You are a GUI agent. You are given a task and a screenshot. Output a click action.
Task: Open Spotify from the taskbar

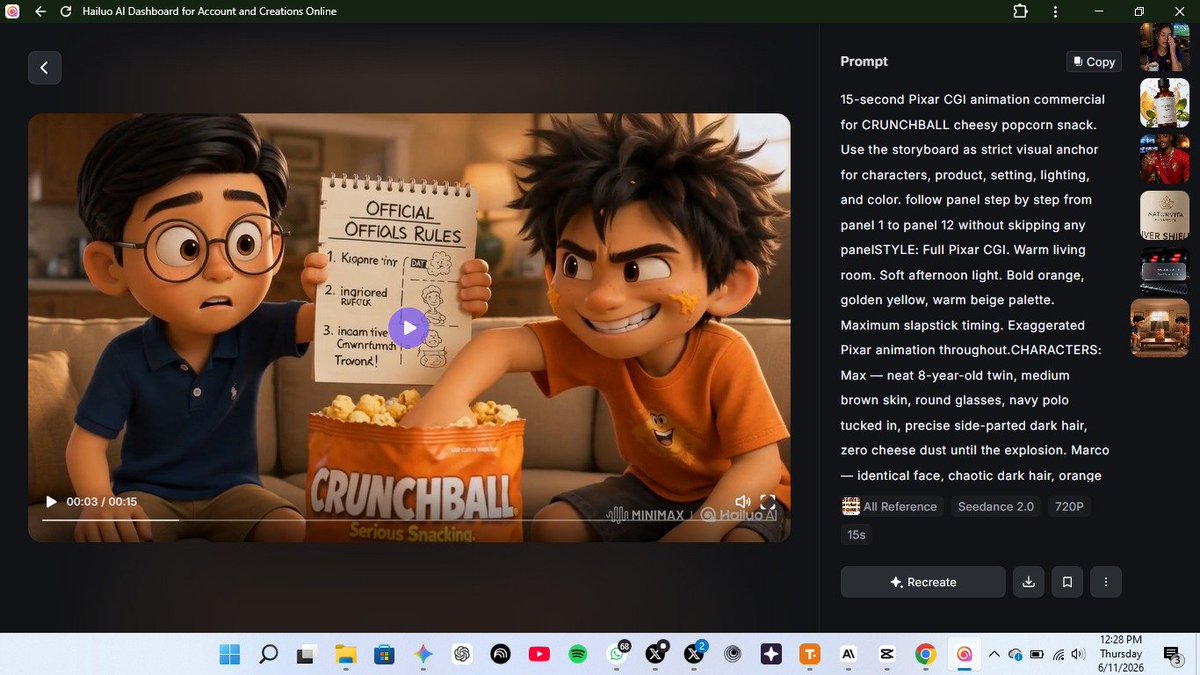point(577,654)
